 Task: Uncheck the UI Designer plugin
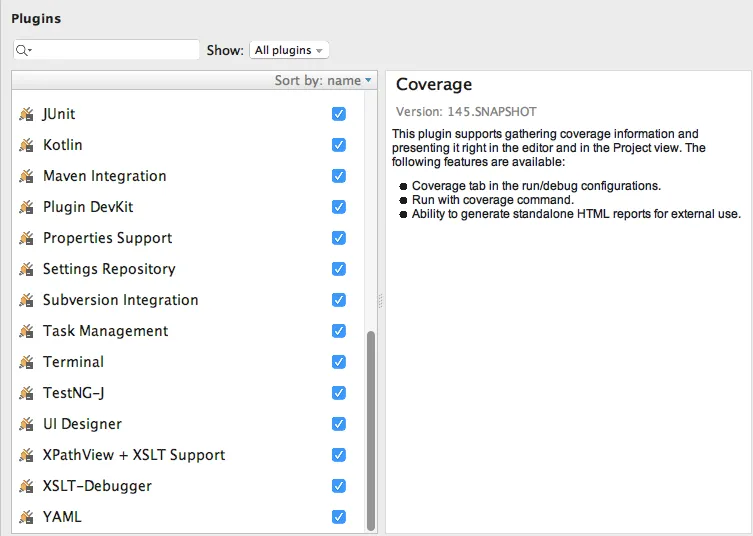click(x=339, y=424)
